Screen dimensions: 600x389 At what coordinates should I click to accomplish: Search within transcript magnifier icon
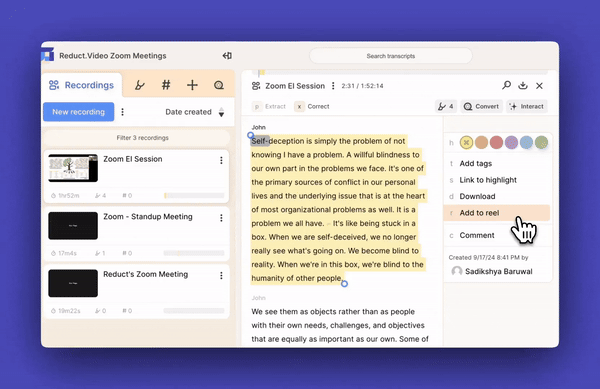coord(506,85)
